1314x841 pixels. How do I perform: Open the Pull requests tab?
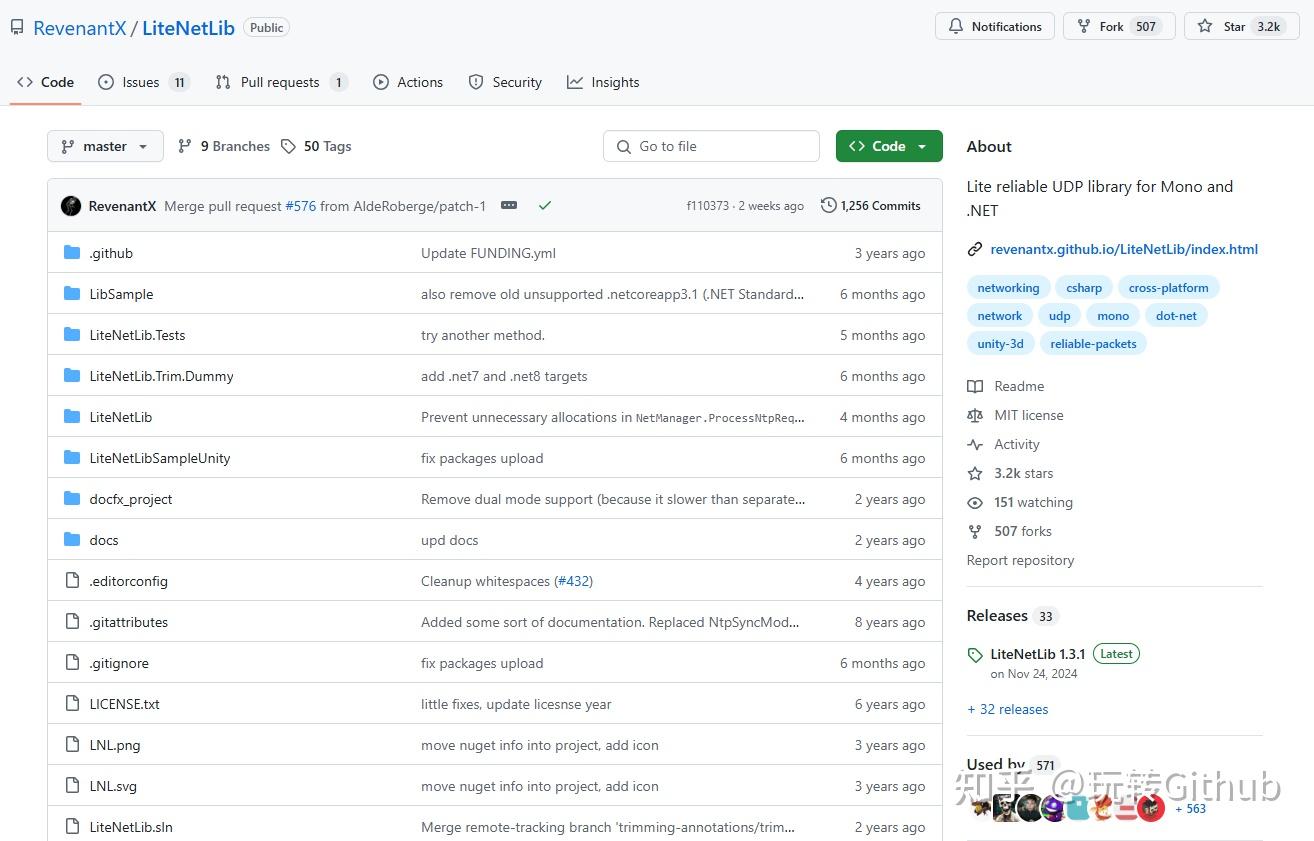280,83
